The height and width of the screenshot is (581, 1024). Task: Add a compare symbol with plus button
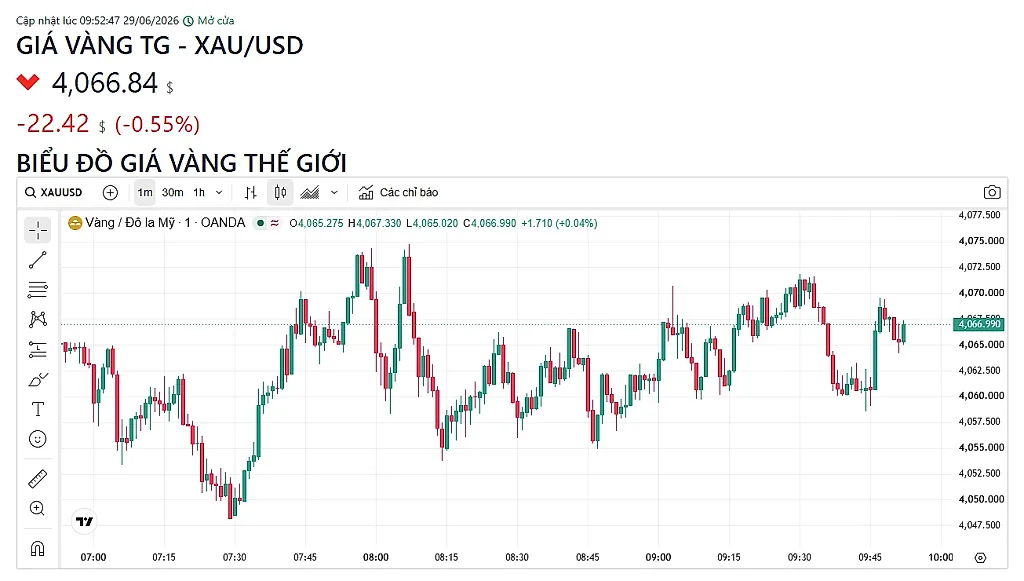[110, 193]
